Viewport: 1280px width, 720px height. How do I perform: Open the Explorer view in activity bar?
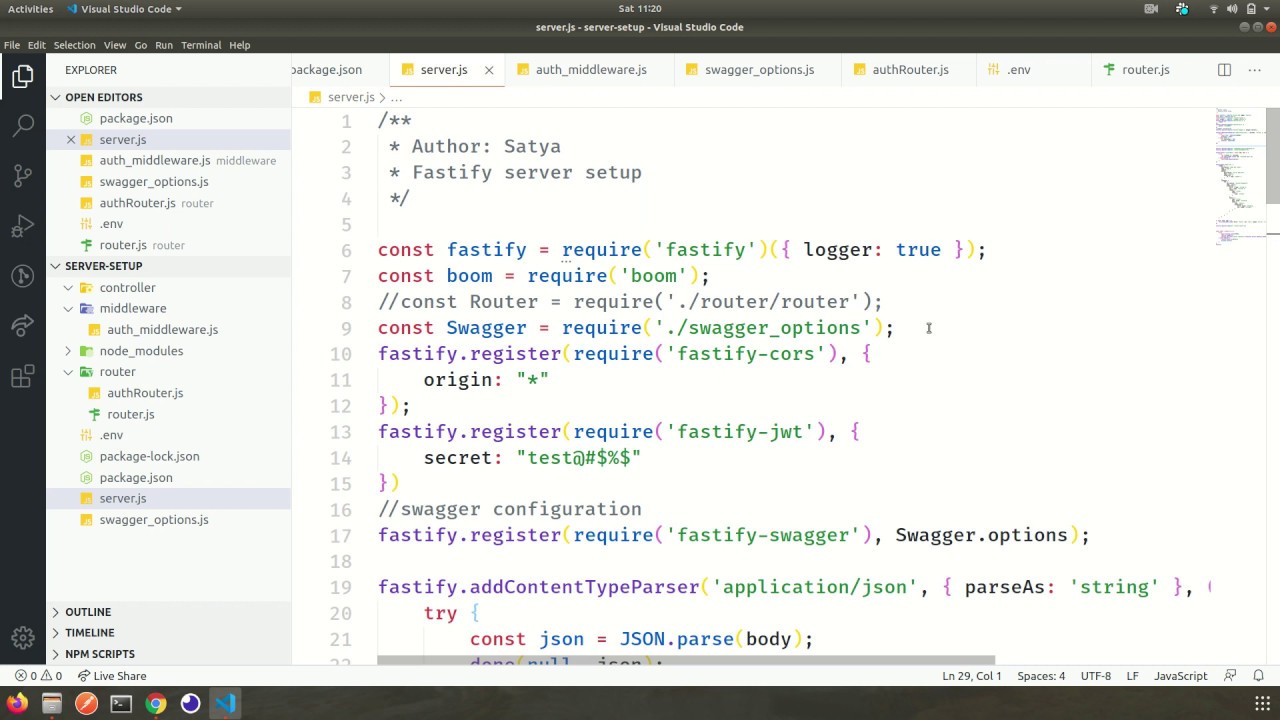point(23,76)
